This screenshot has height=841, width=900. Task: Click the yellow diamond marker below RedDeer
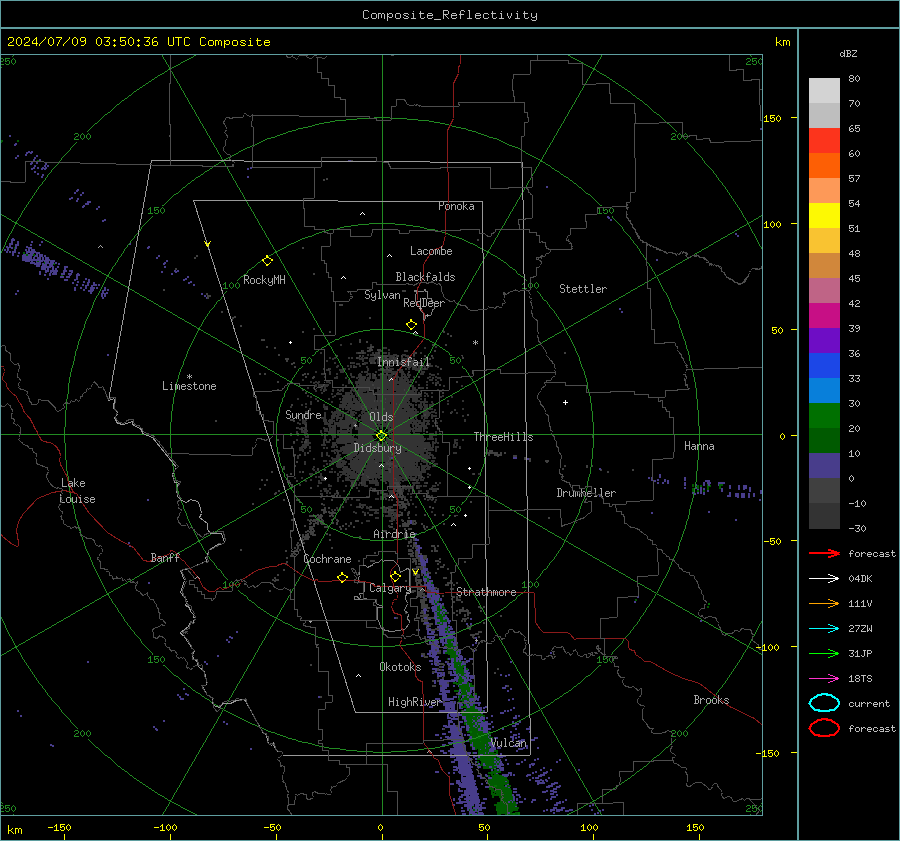[x=411, y=325]
